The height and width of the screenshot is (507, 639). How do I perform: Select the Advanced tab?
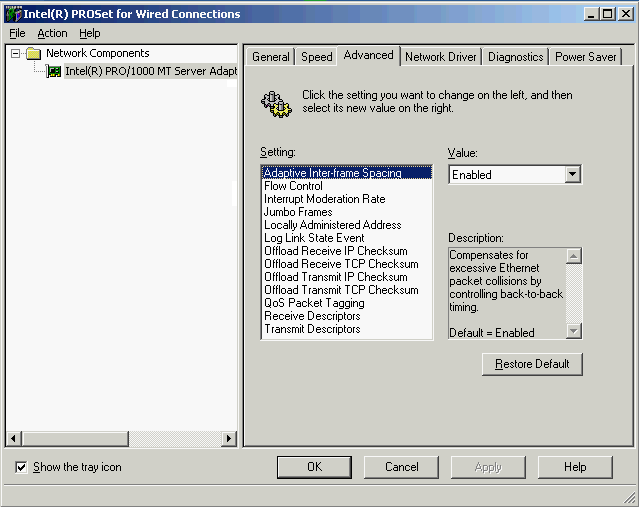coord(368,55)
